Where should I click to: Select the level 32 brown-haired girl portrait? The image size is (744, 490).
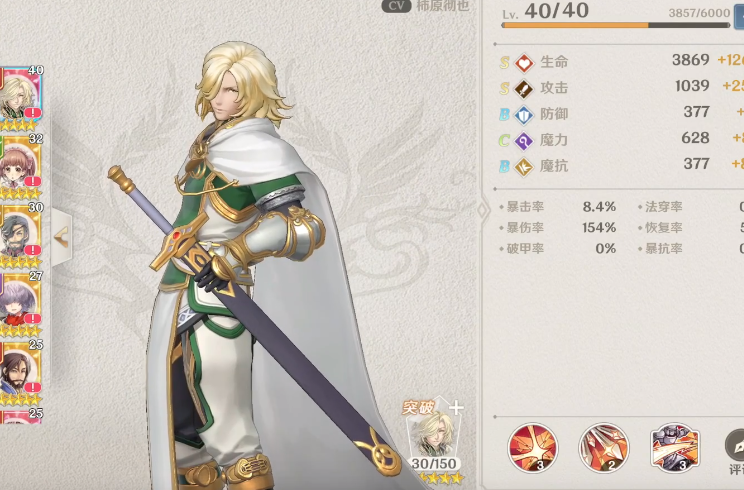pos(21,167)
